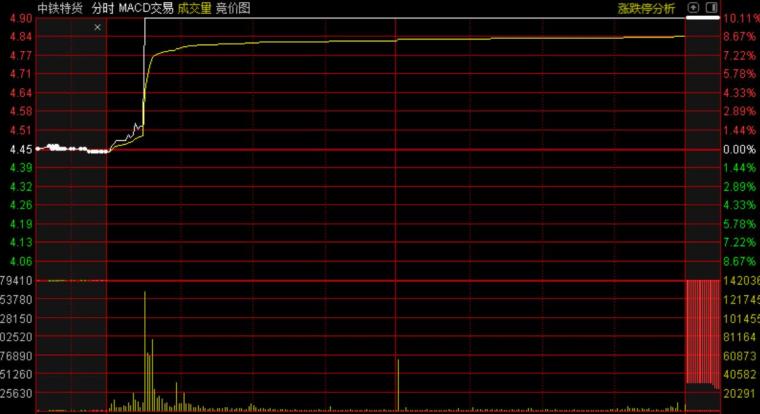The height and width of the screenshot is (414, 760).
Task: Click the 8.67% red percentage label near the top
Action: pyautogui.click(x=739, y=37)
